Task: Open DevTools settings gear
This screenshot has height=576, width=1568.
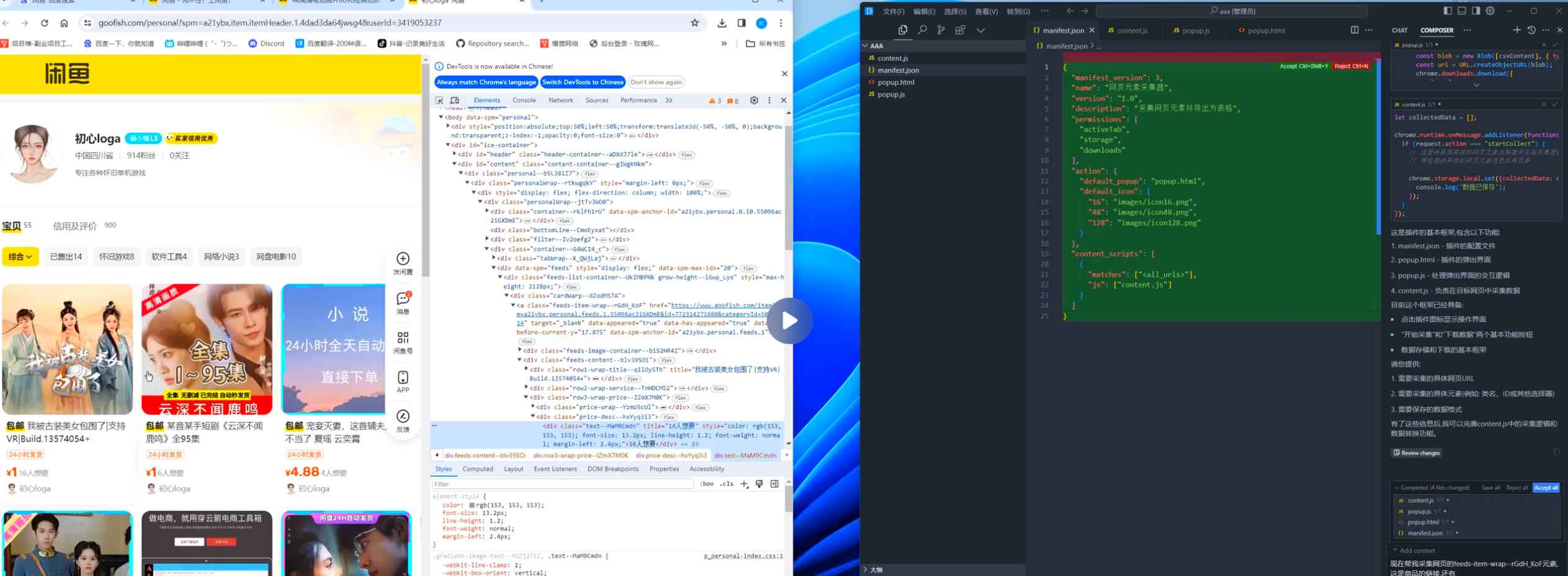Action: (754, 100)
